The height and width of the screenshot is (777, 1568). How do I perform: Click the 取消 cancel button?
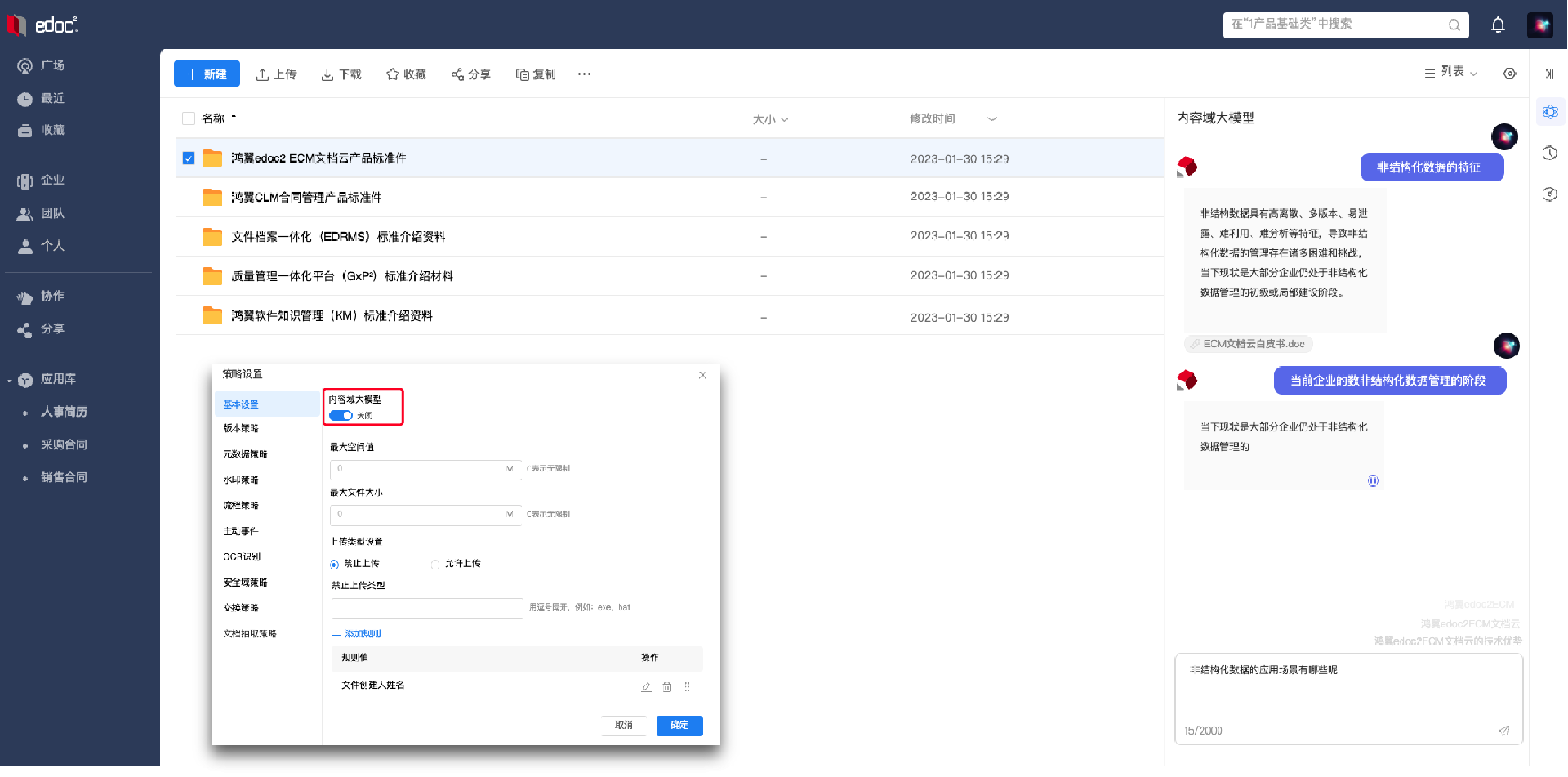coord(624,726)
